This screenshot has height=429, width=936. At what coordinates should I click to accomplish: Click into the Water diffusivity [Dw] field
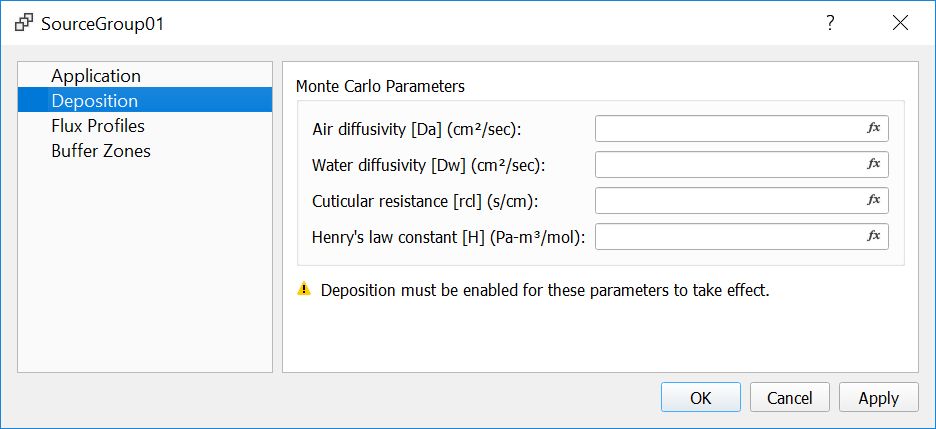tap(728, 164)
